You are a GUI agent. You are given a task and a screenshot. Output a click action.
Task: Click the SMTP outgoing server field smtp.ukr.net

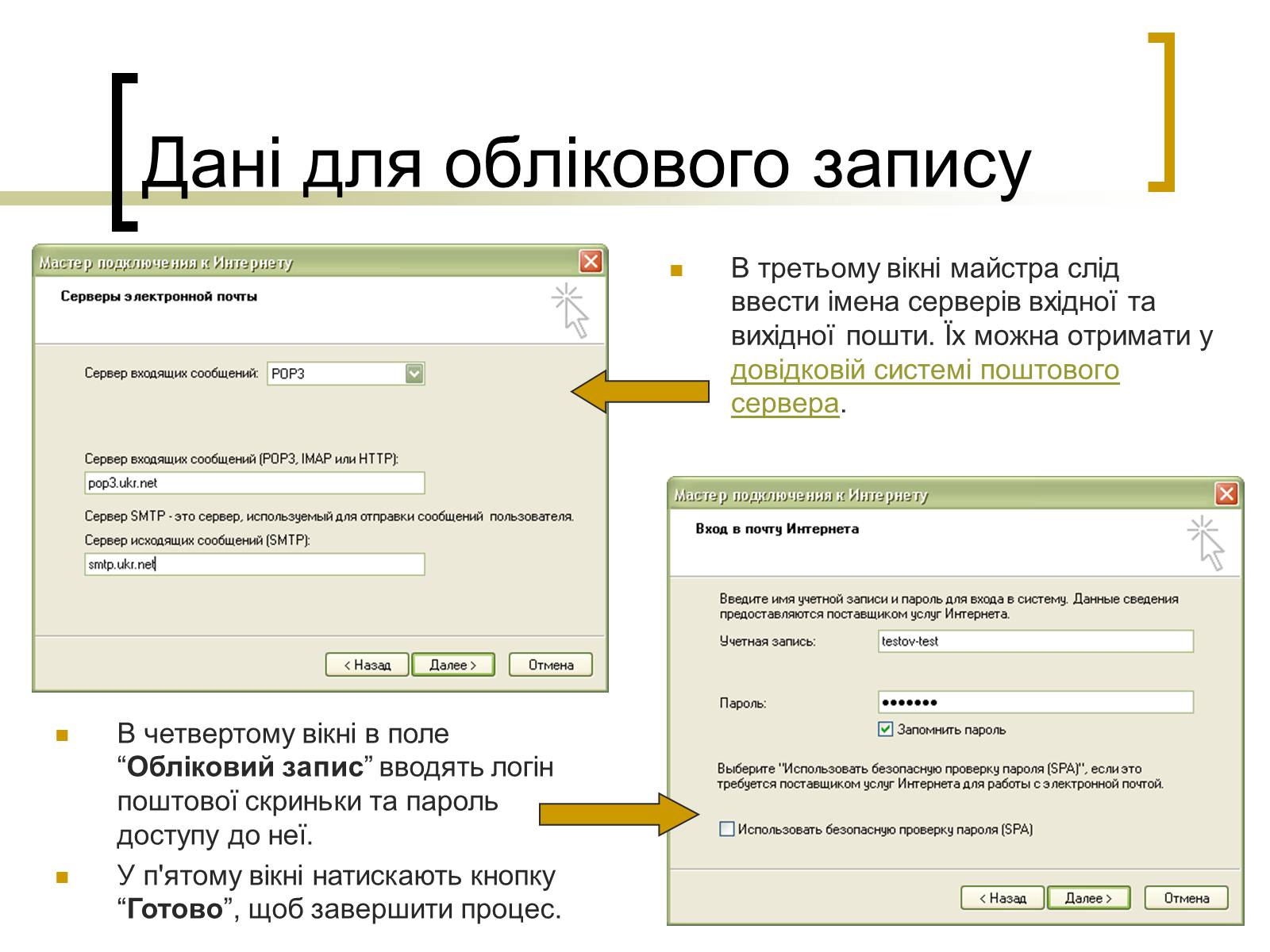pos(255,564)
